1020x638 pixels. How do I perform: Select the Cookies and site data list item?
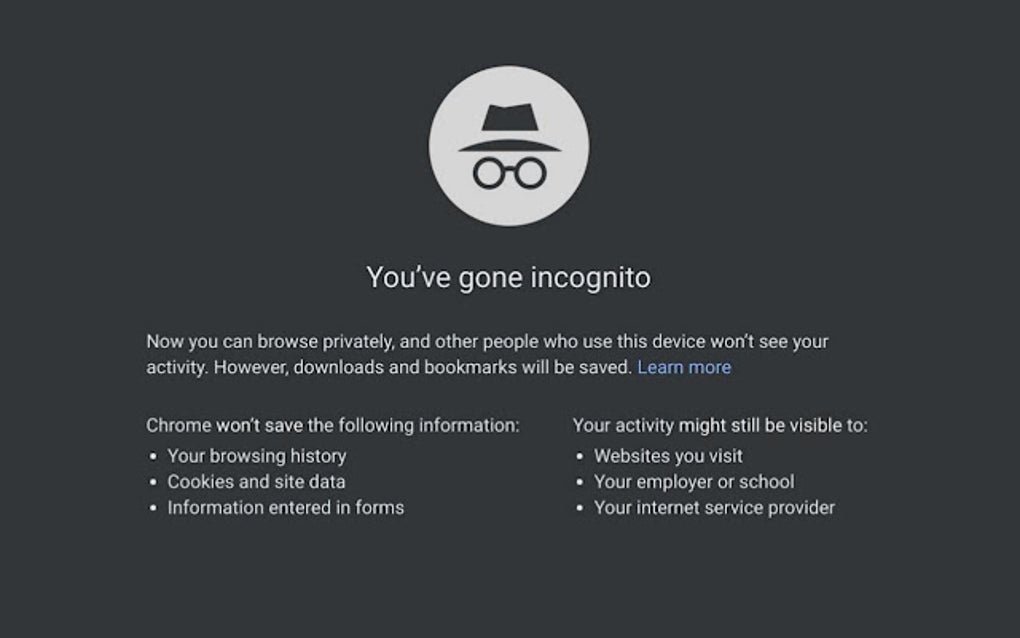[259, 483]
